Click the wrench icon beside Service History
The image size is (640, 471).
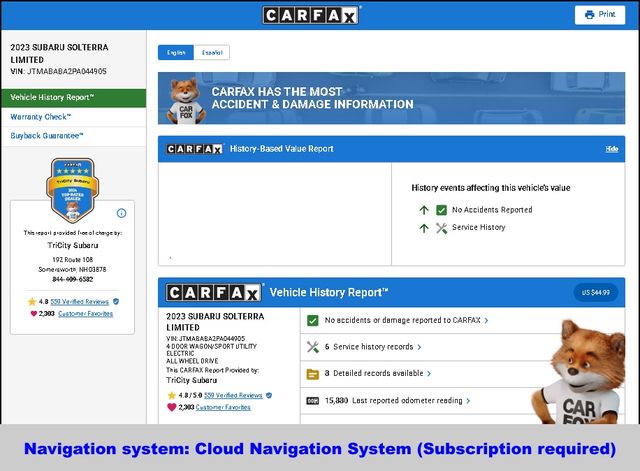coord(441,228)
